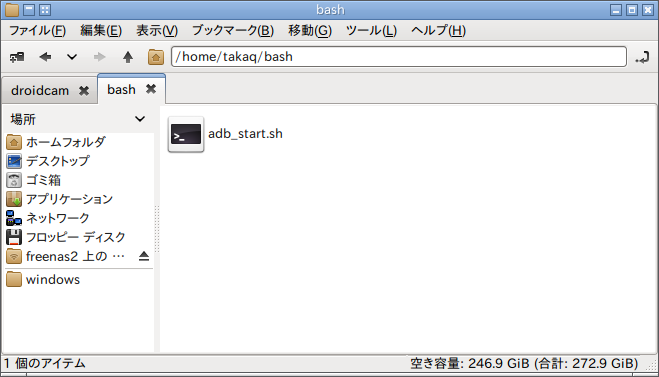Open a new window via toolbar icon
The image size is (659, 377).
17,57
